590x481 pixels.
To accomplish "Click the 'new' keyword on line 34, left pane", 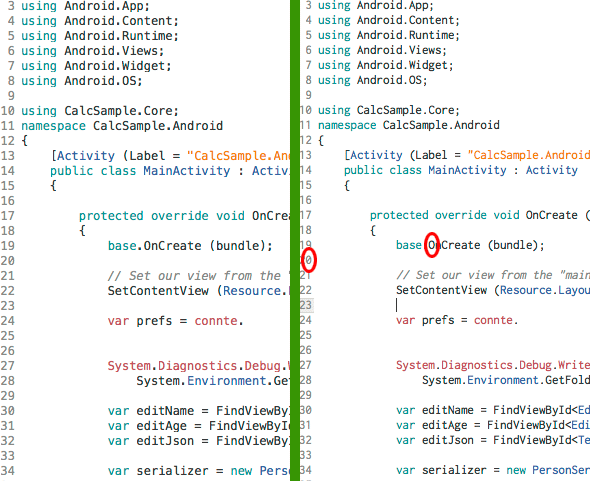I will (x=241, y=471).
